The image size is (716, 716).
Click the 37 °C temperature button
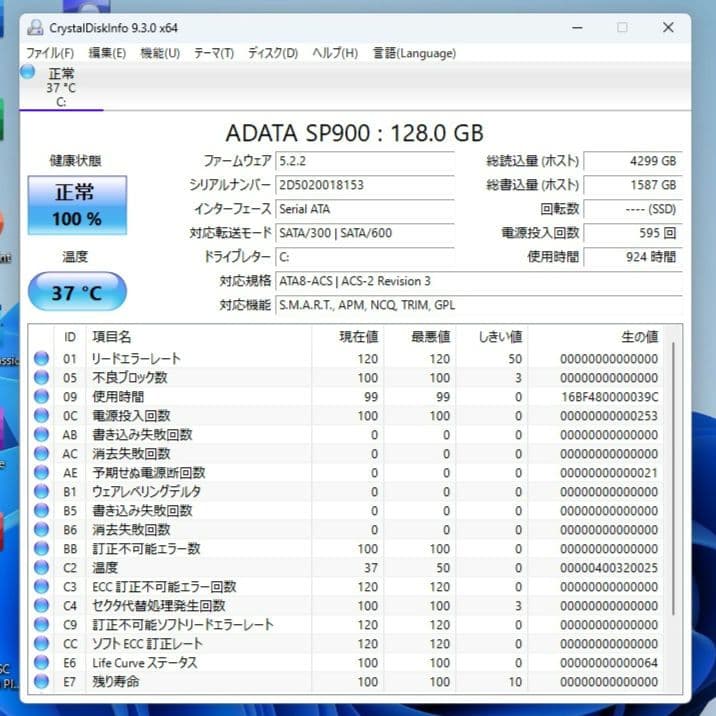point(77,292)
